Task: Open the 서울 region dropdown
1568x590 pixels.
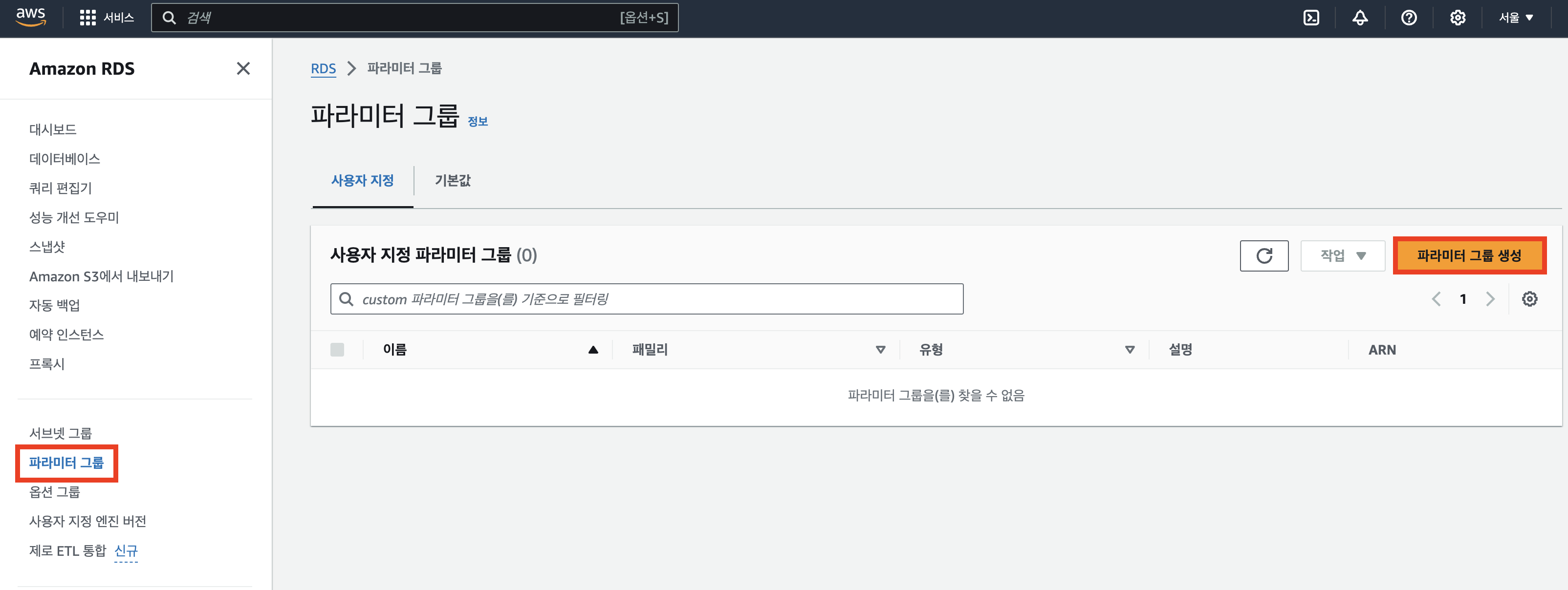Action: point(1516,18)
